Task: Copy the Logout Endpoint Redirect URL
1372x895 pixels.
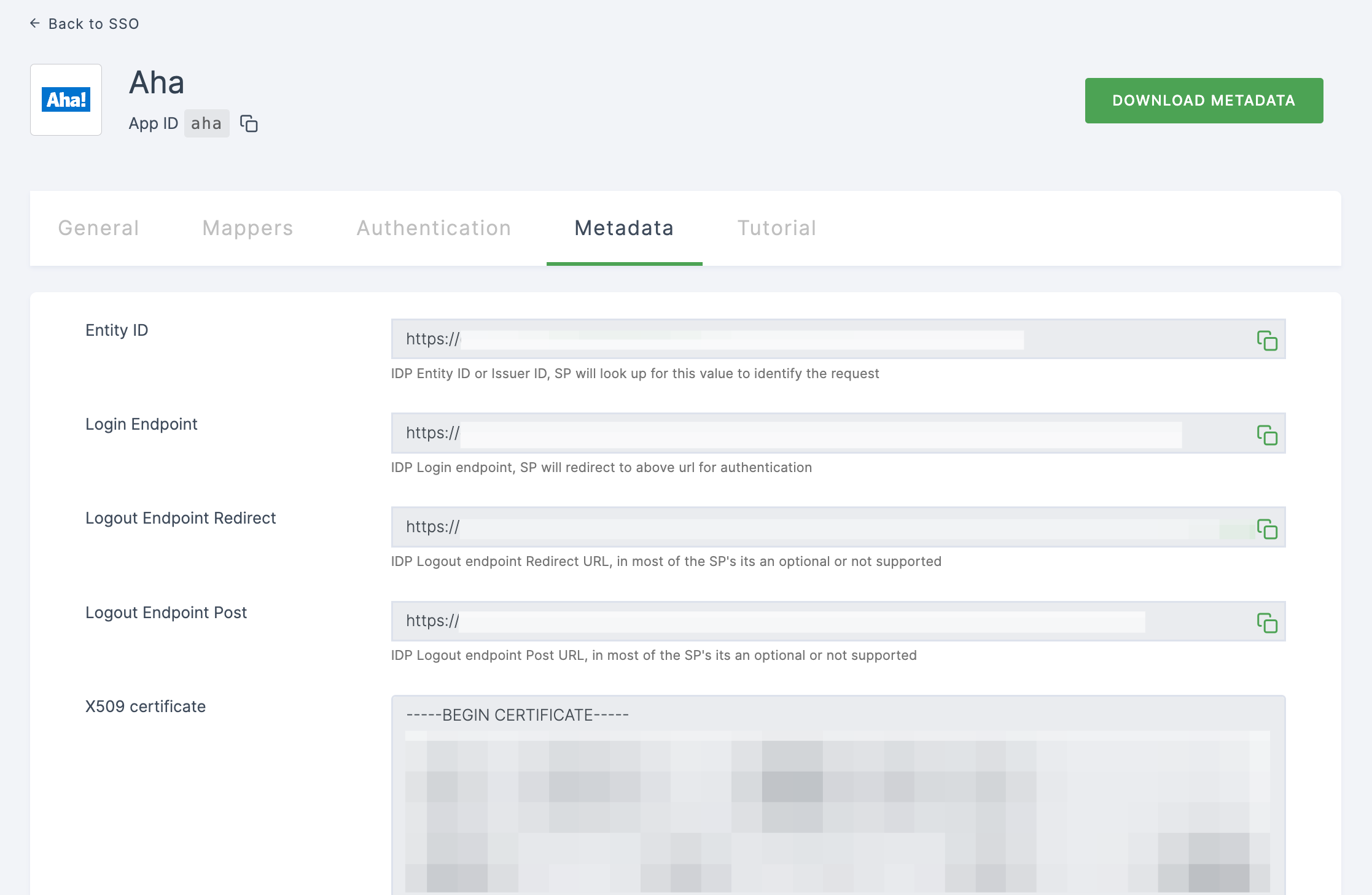Action: pos(1267,529)
